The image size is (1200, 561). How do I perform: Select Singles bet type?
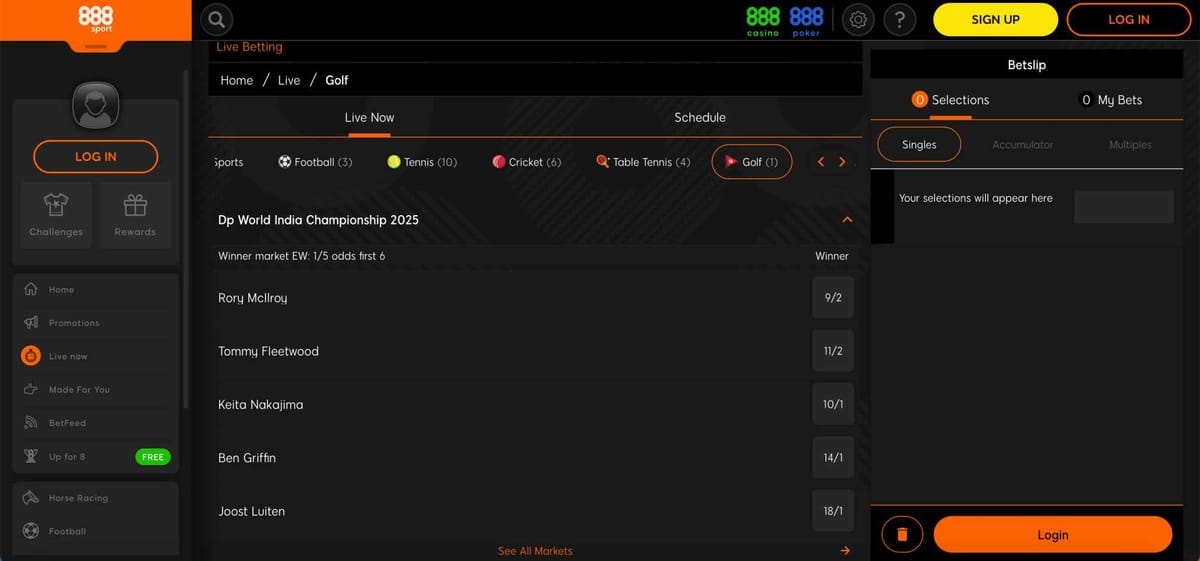(919, 145)
